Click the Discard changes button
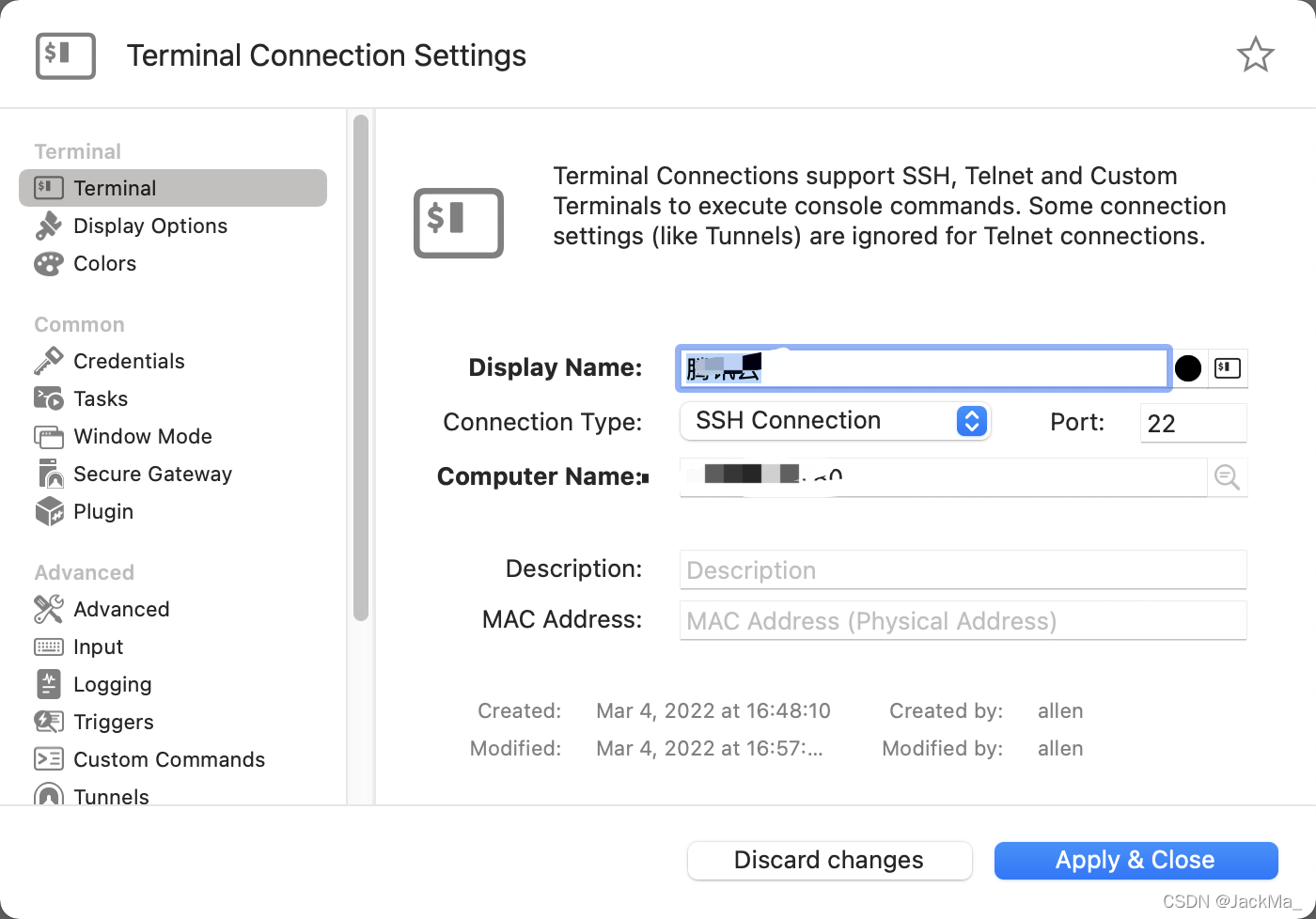1316x919 pixels. [x=829, y=860]
